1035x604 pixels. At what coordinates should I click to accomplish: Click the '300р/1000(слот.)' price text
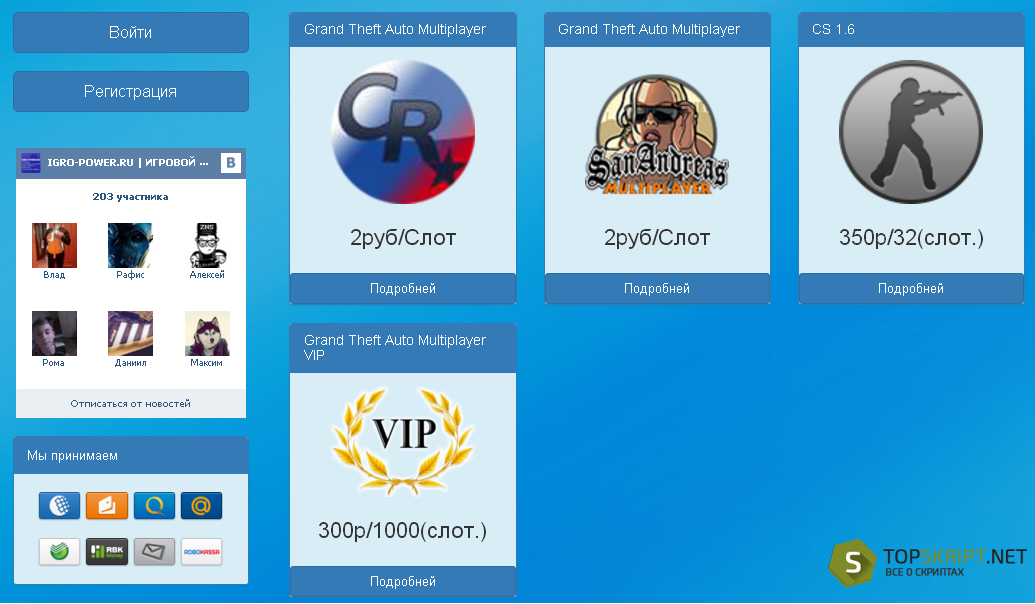403,530
